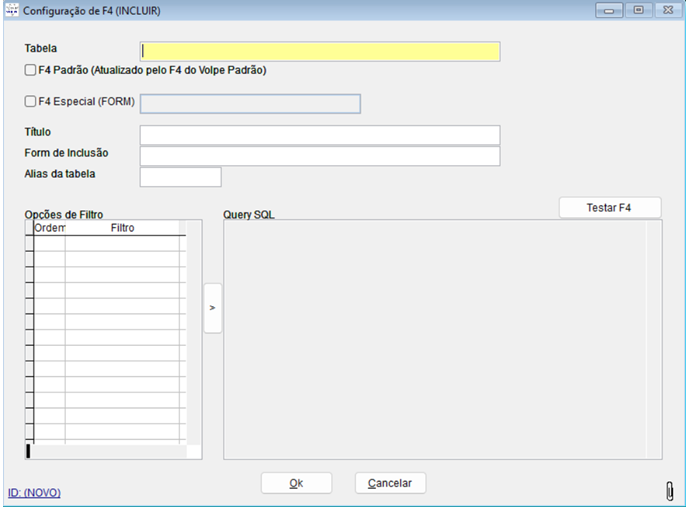The image size is (686, 507).
Task: Click into the Título text field
Action: click(x=320, y=135)
